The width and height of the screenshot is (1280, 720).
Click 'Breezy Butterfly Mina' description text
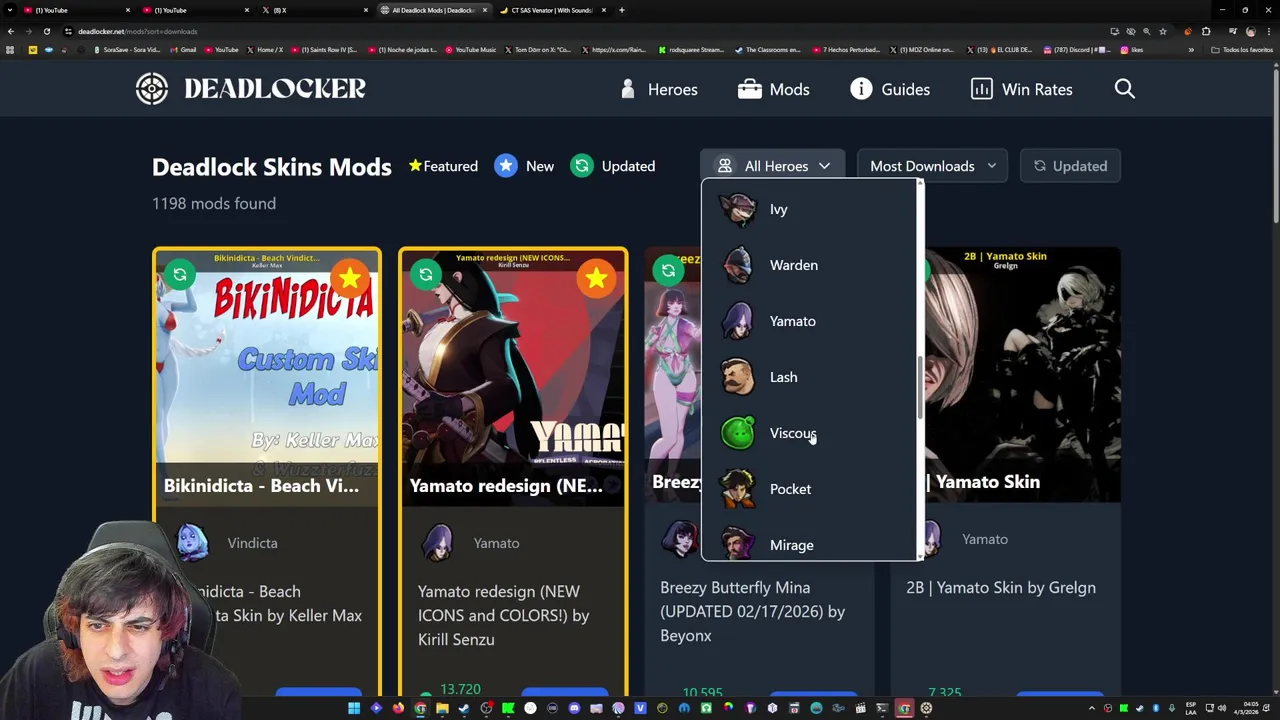(753, 611)
